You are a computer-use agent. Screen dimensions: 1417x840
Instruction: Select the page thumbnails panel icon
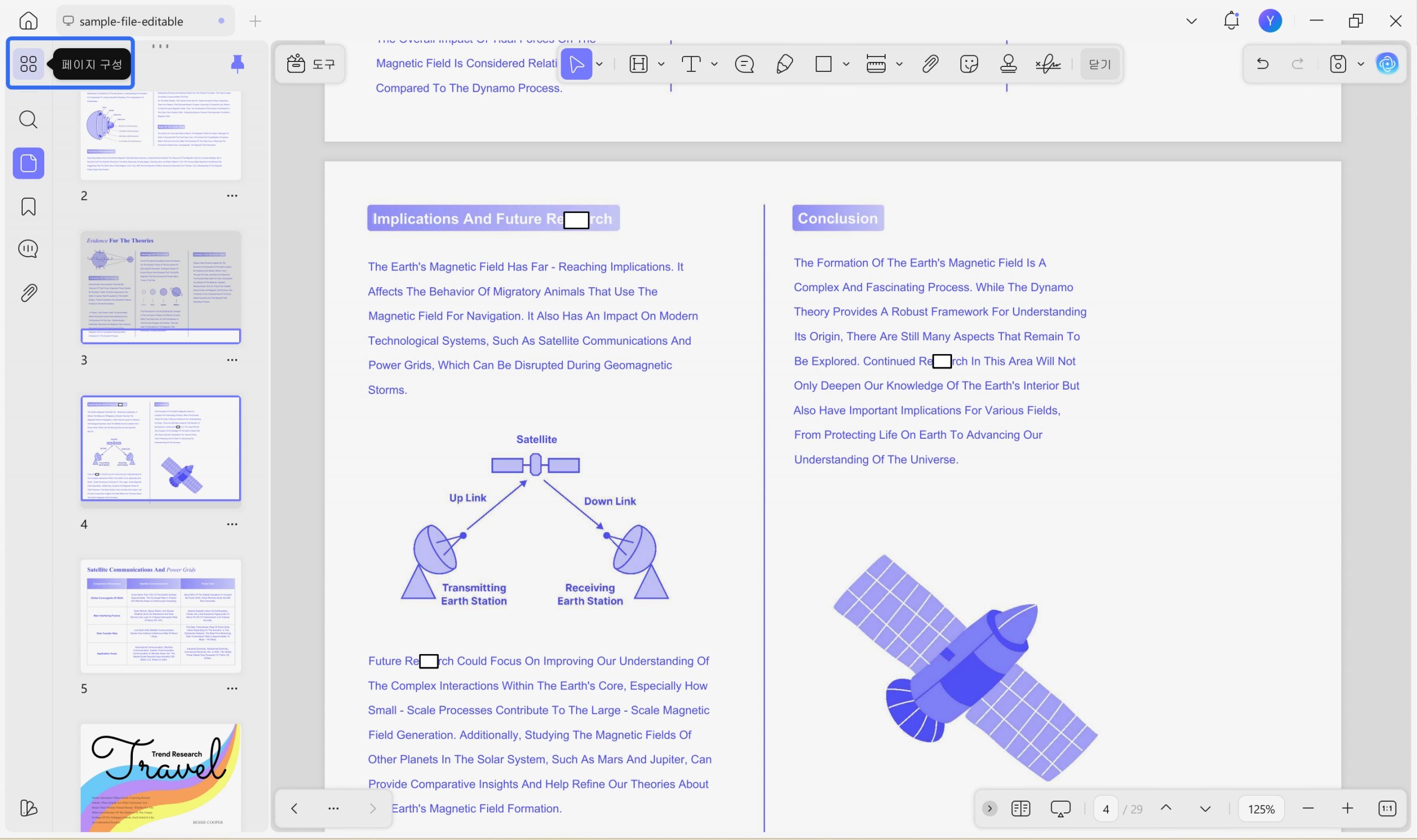[28, 164]
